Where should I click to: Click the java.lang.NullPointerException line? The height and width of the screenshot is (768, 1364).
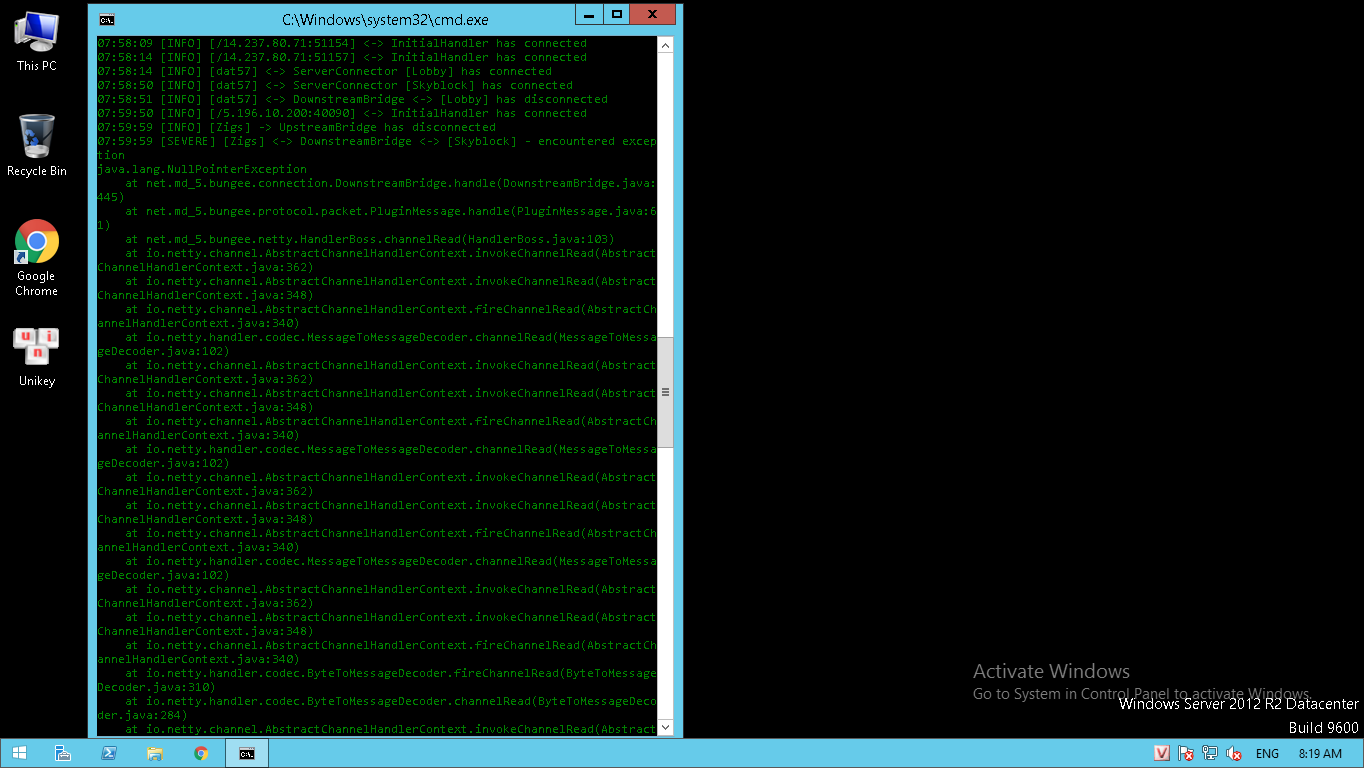(202, 169)
